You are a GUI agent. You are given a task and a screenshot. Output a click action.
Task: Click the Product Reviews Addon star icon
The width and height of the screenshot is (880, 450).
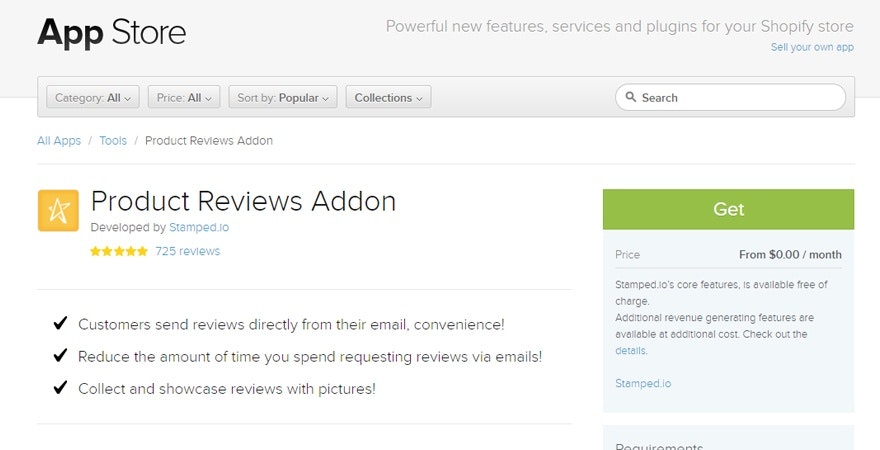58,210
